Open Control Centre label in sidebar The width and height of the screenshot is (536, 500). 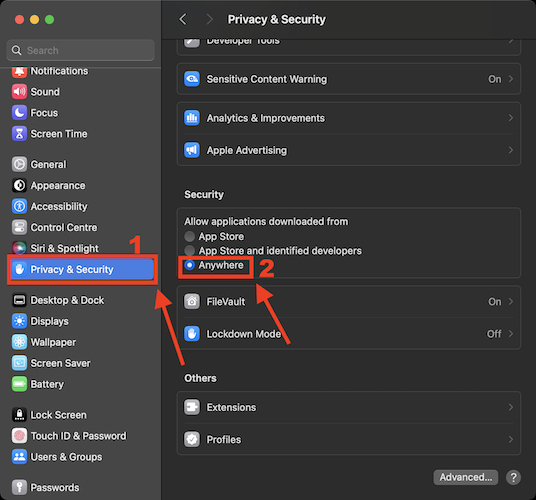pyautogui.click(x=64, y=227)
